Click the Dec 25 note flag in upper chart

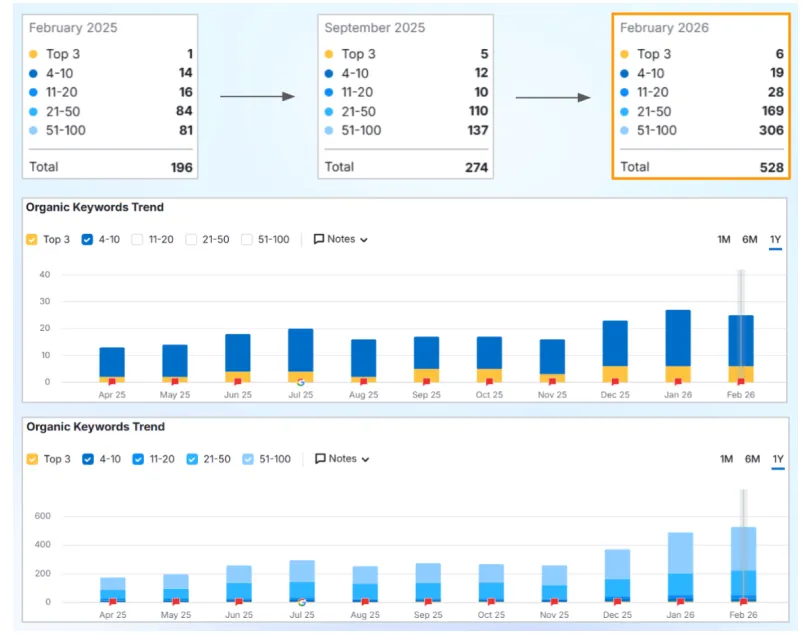[615, 382]
